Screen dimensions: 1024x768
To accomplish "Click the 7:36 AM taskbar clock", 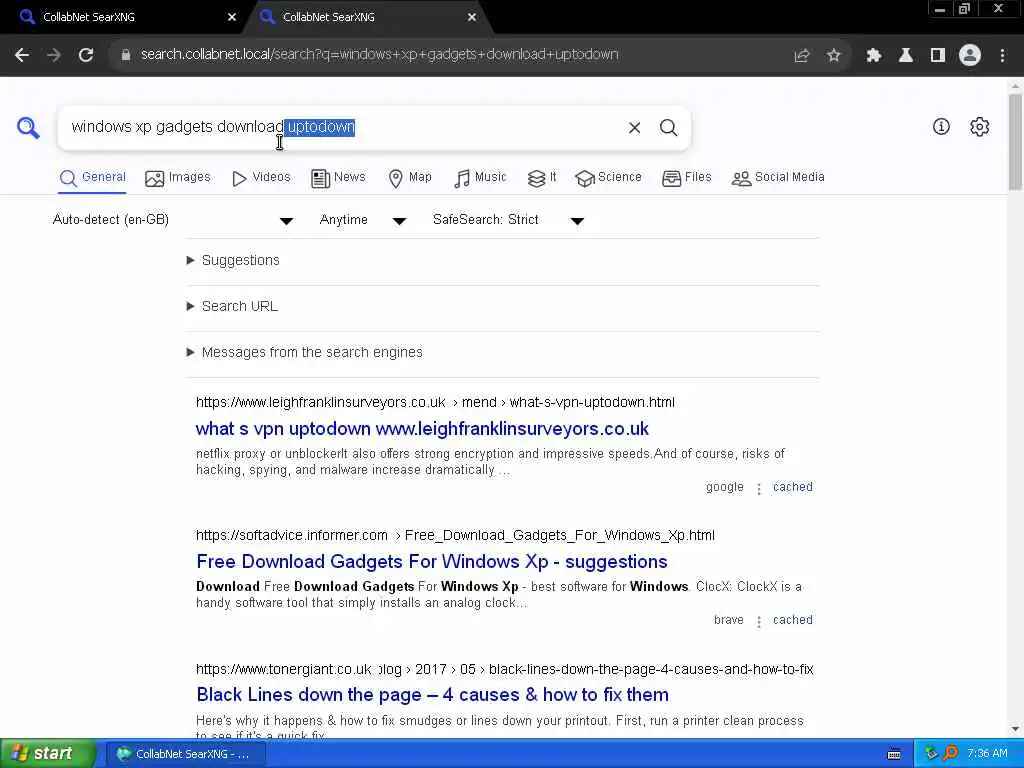I will pyautogui.click(x=987, y=754).
